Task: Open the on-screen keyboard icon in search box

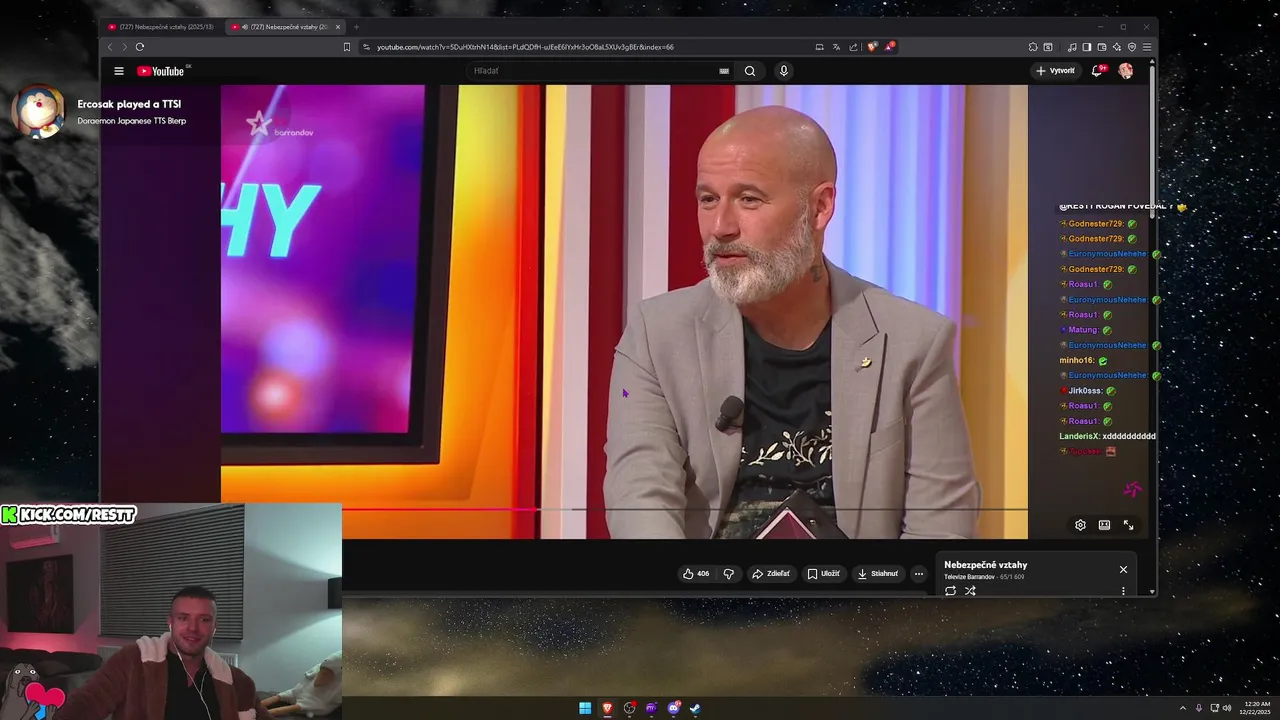Action: [724, 71]
